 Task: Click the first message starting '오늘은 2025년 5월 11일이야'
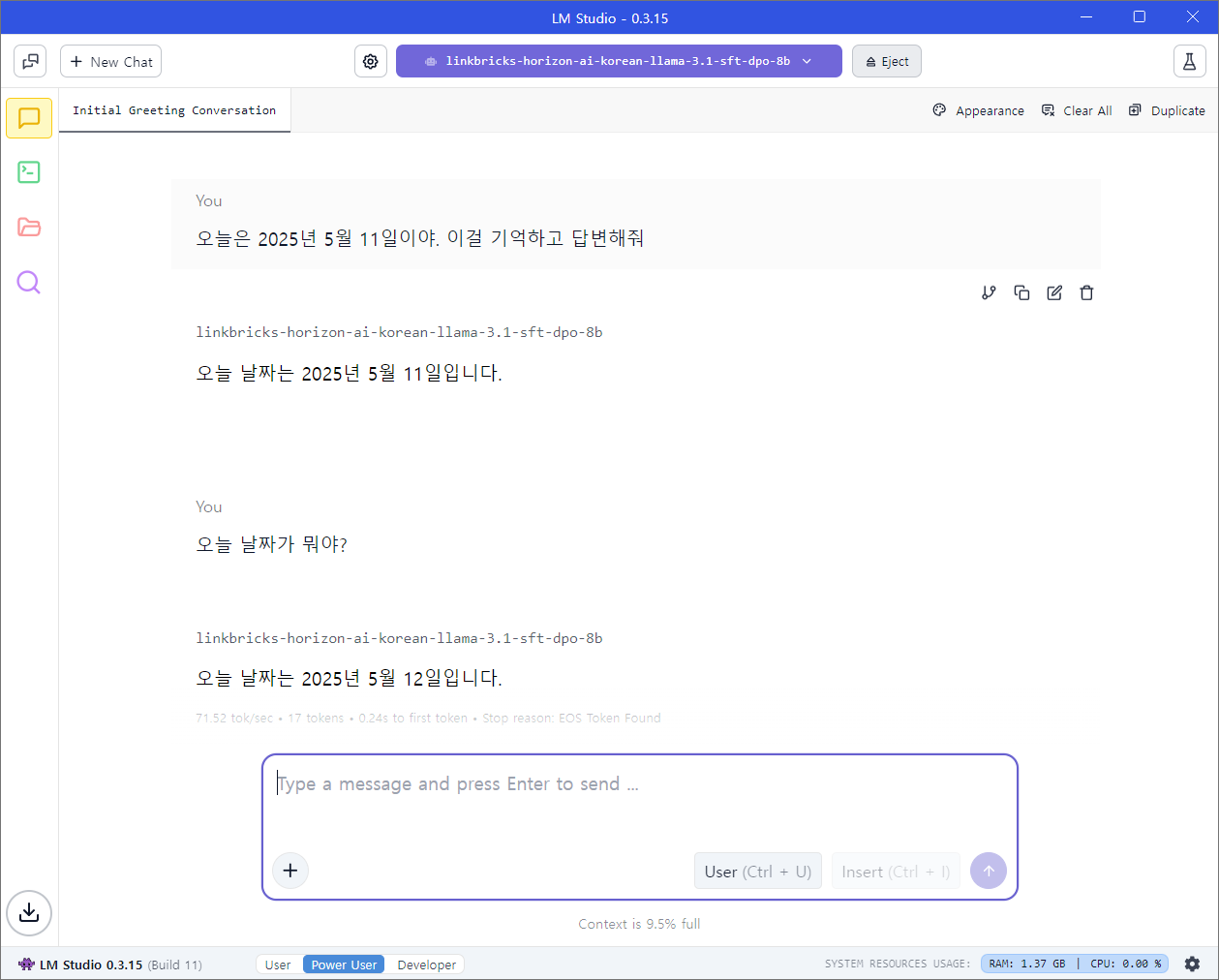[x=420, y=238]
